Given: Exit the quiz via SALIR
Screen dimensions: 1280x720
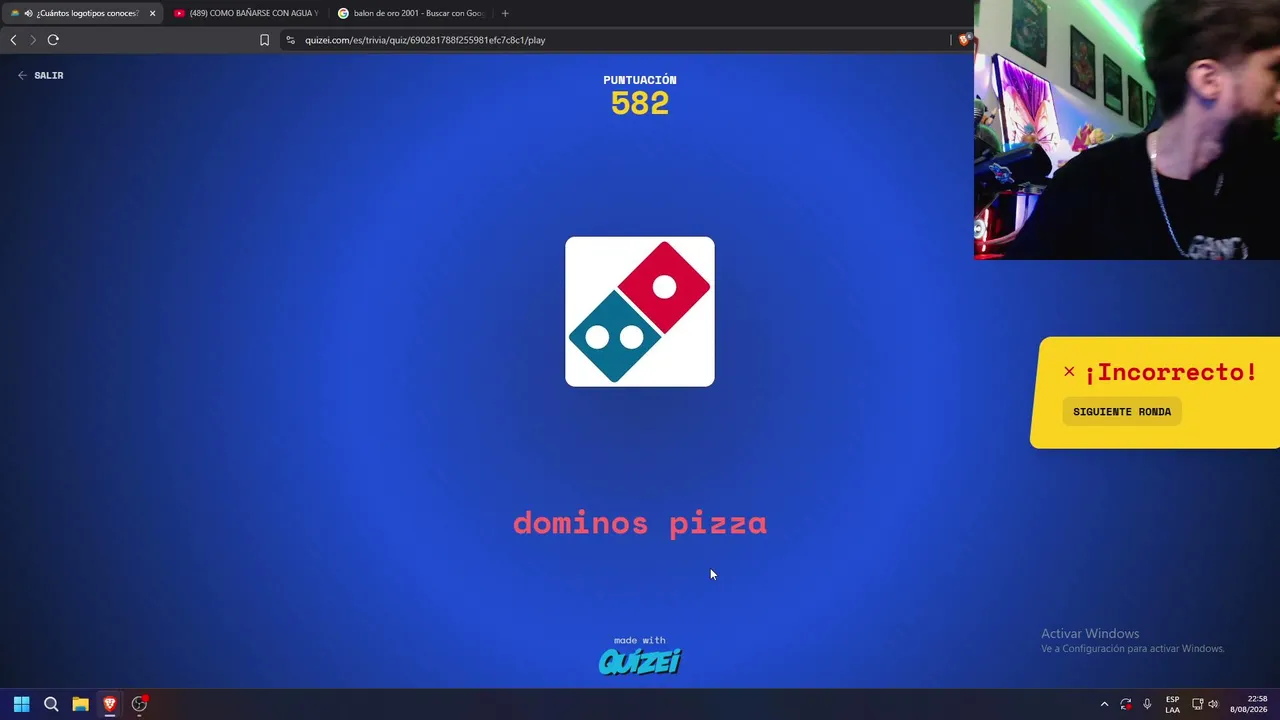Looking at the screenshot, I should tap(40, 75).
